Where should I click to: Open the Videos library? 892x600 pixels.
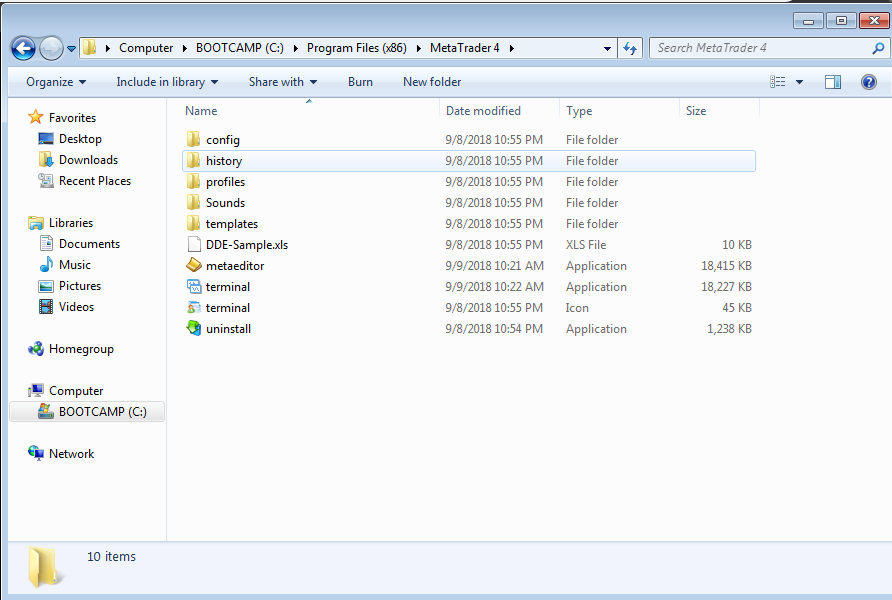(x=76, y=307)
